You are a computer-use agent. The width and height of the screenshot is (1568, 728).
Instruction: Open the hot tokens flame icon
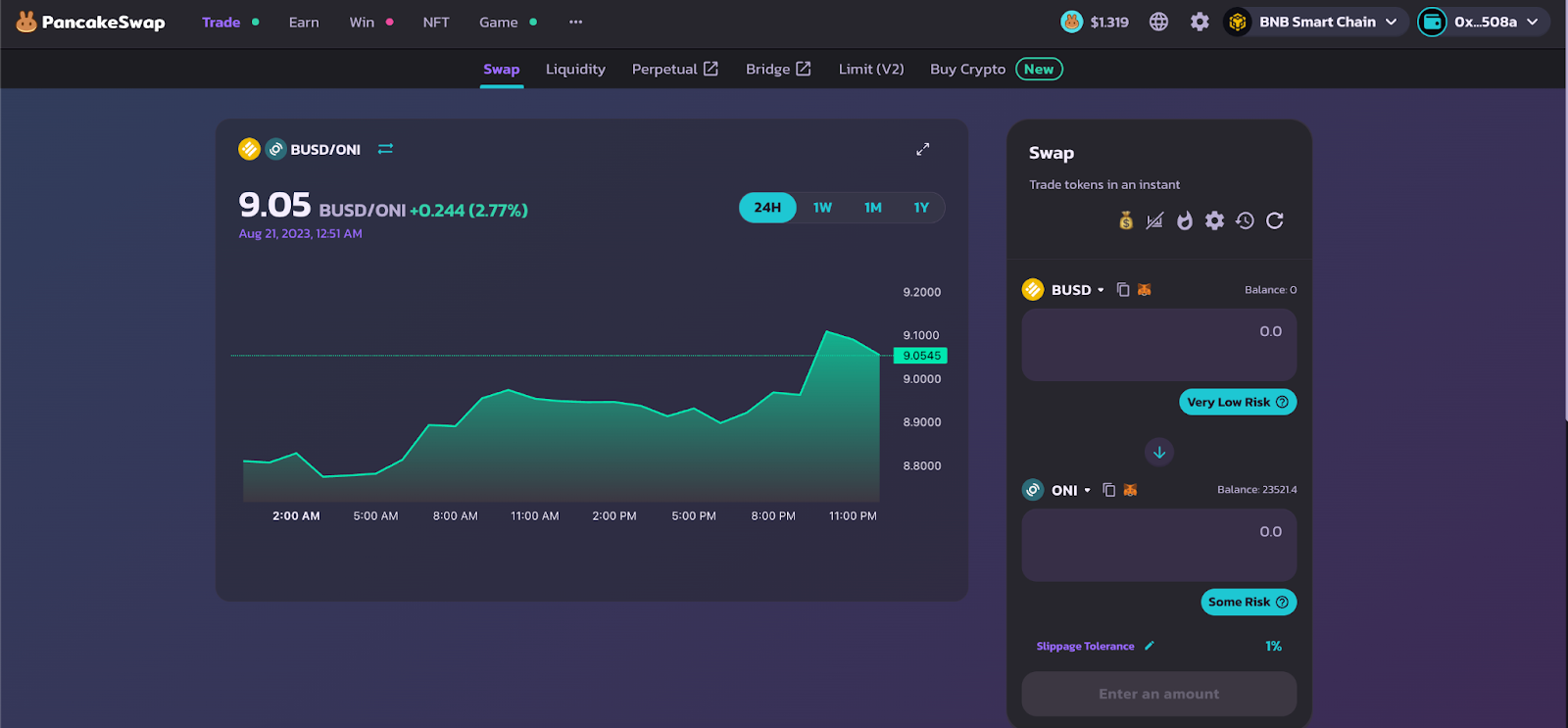(x=1185, y=220)
